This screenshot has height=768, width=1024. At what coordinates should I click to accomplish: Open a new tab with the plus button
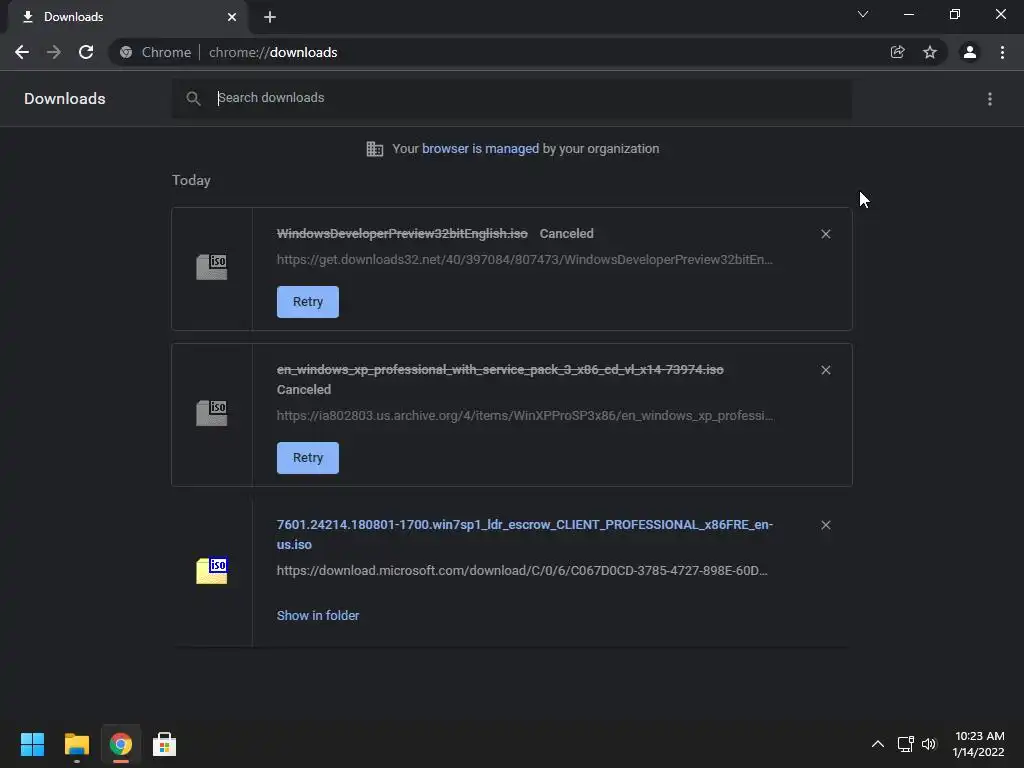tap(270, 17)
